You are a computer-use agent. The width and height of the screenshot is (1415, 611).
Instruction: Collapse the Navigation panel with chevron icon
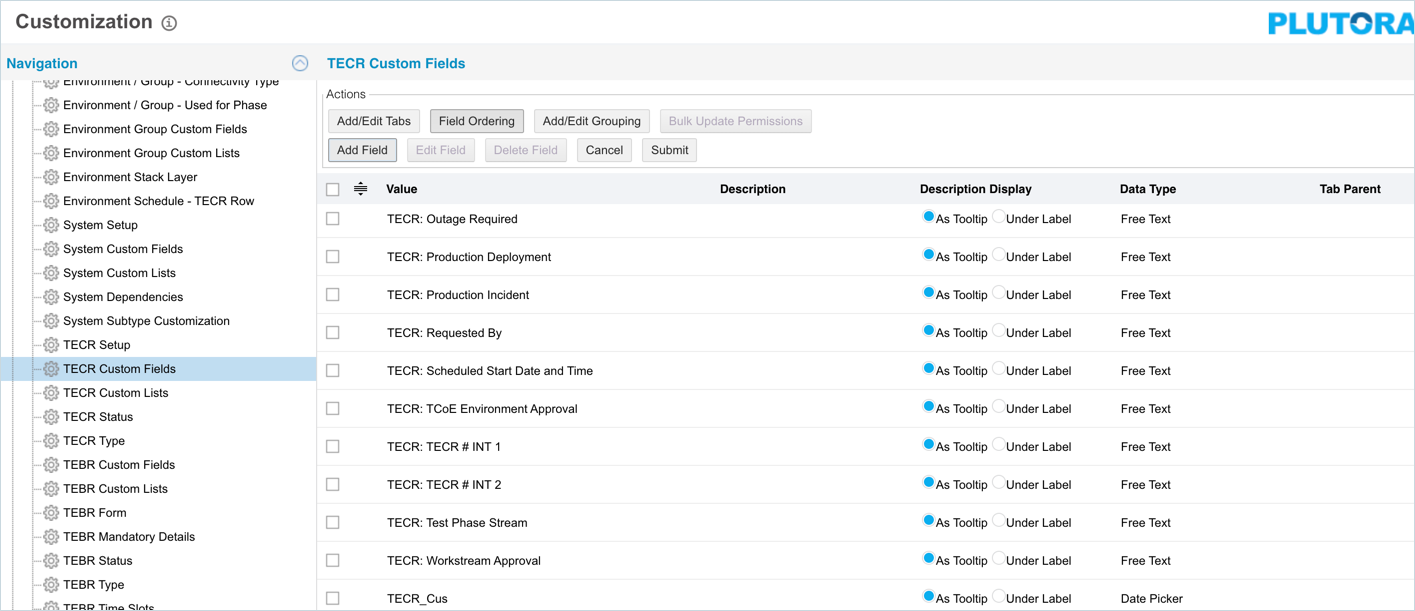click(x=300, y=63)
